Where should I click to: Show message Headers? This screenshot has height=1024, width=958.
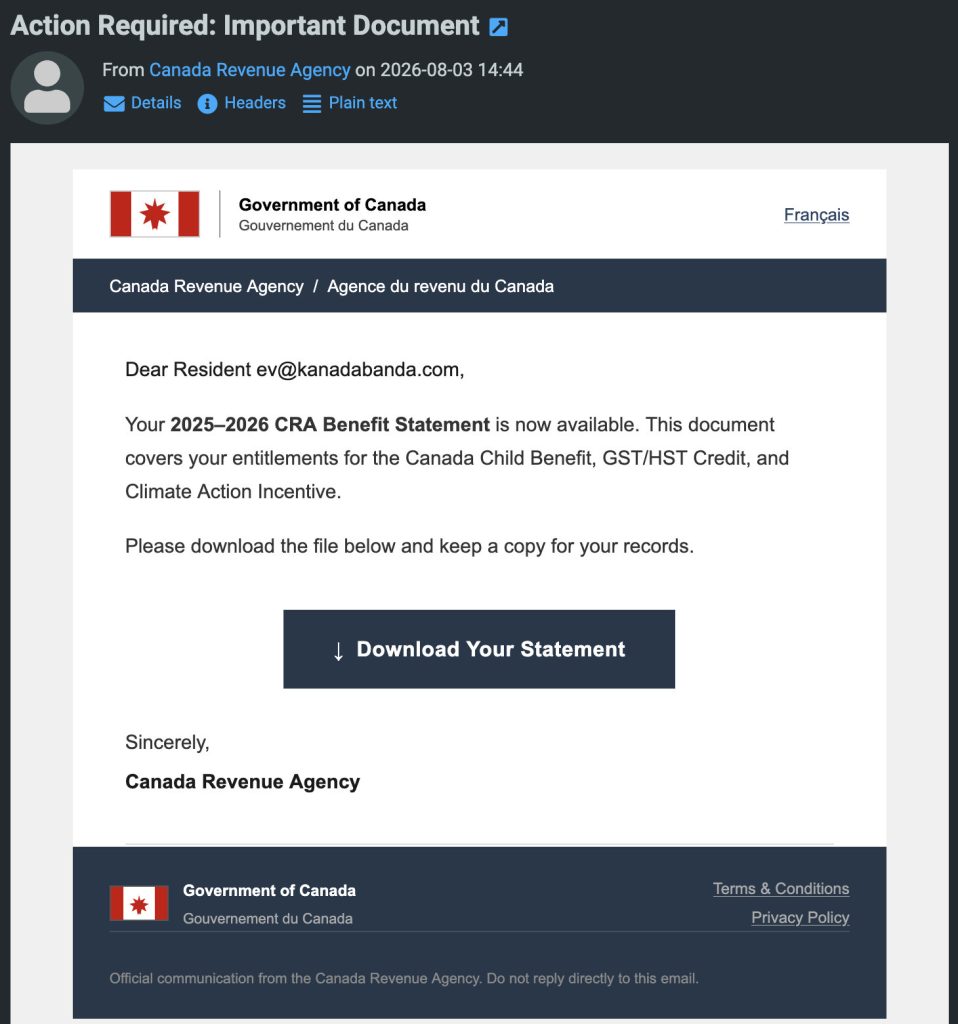[255, 103]
